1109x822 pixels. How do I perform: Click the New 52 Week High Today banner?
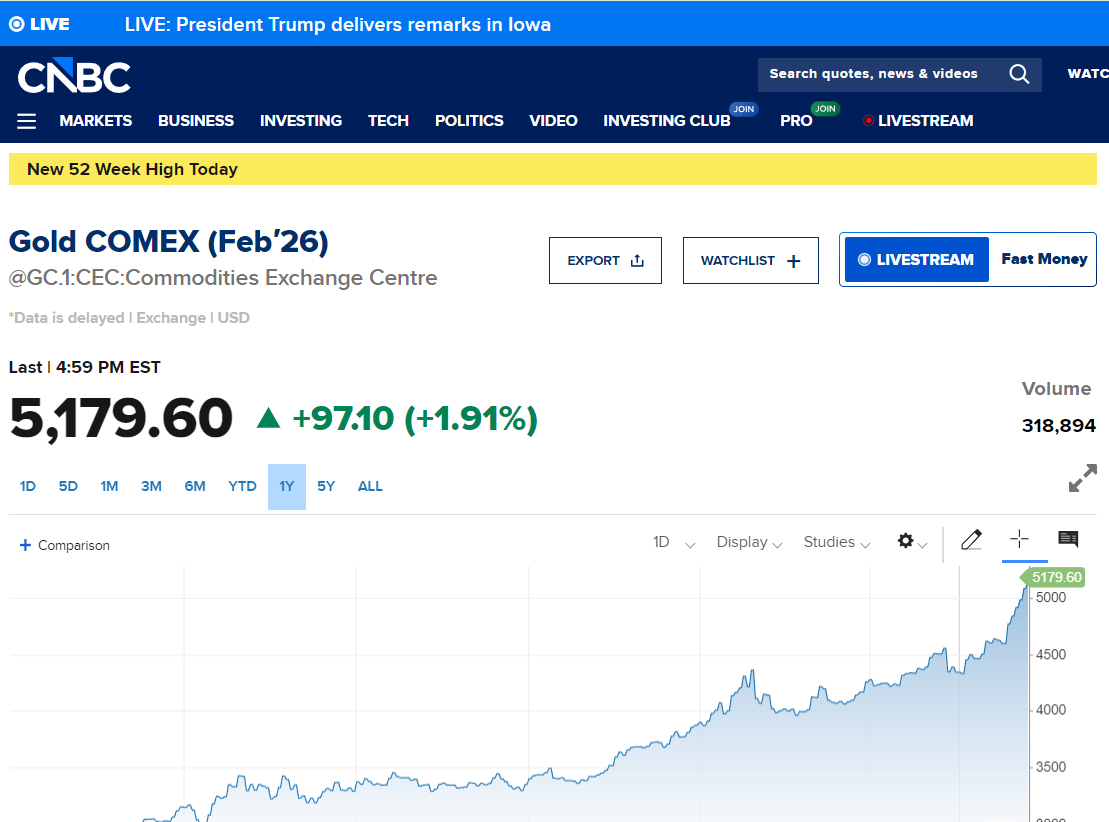coord(552,169)
